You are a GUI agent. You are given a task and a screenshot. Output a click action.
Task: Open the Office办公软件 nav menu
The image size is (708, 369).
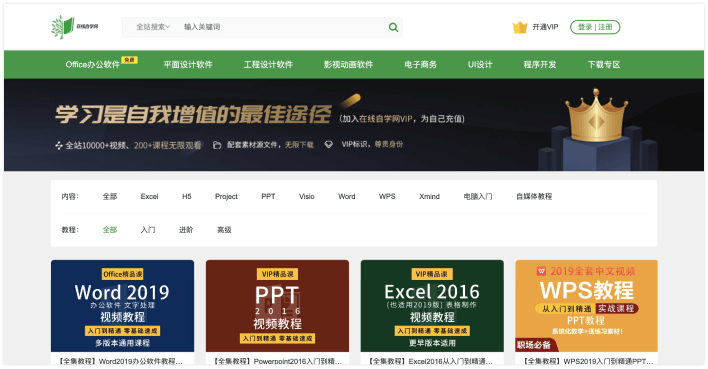93,65
